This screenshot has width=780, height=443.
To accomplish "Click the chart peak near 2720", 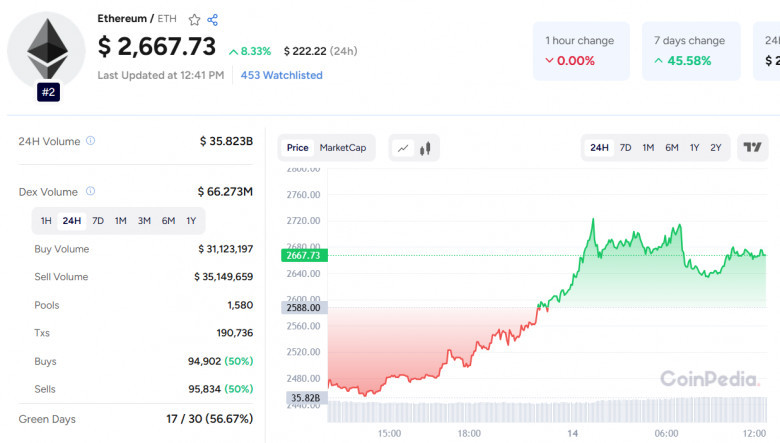I will point(593,219).
